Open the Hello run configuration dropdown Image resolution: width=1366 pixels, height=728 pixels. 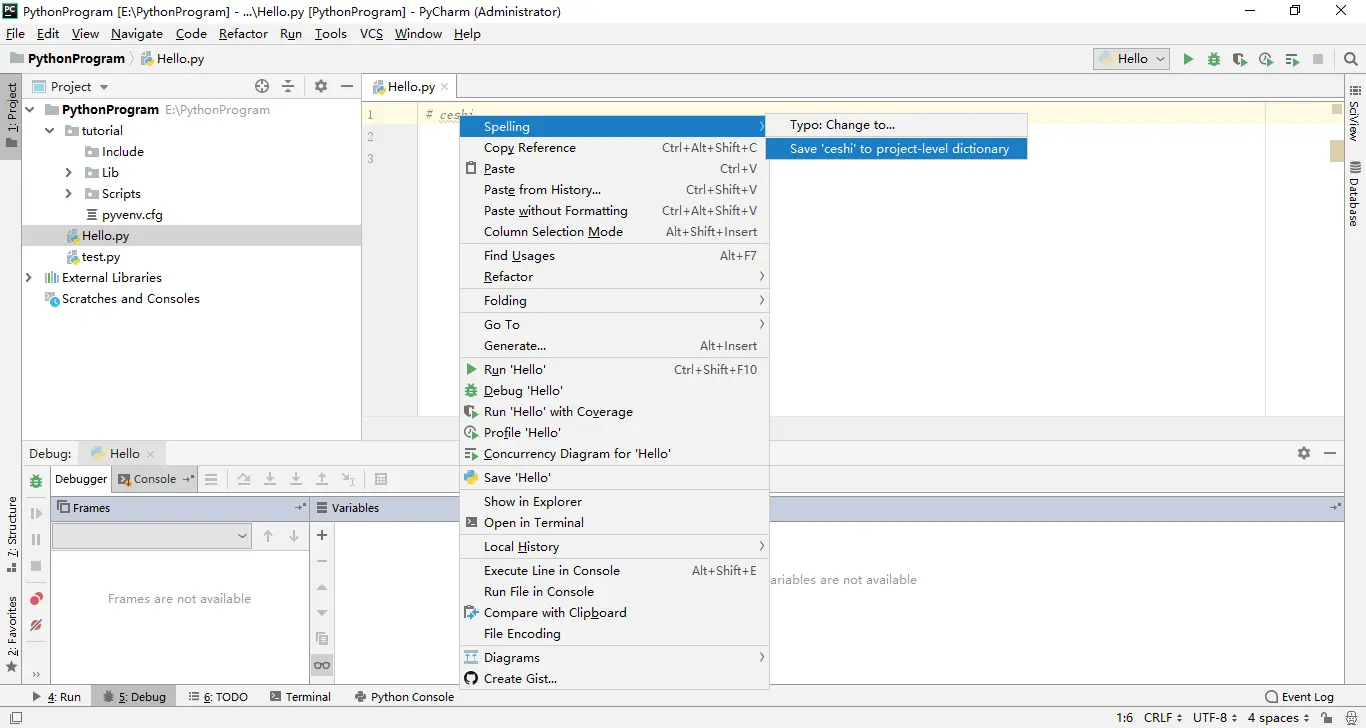coord(1132,59)
